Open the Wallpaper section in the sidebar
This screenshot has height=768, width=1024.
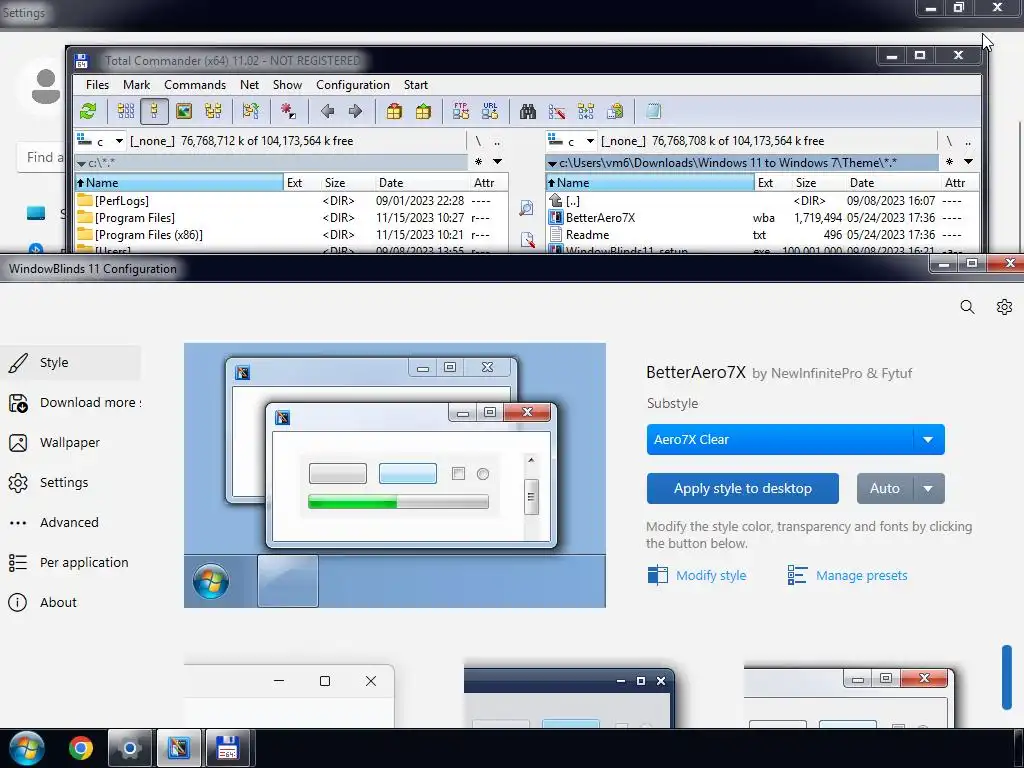click(70, 443)
